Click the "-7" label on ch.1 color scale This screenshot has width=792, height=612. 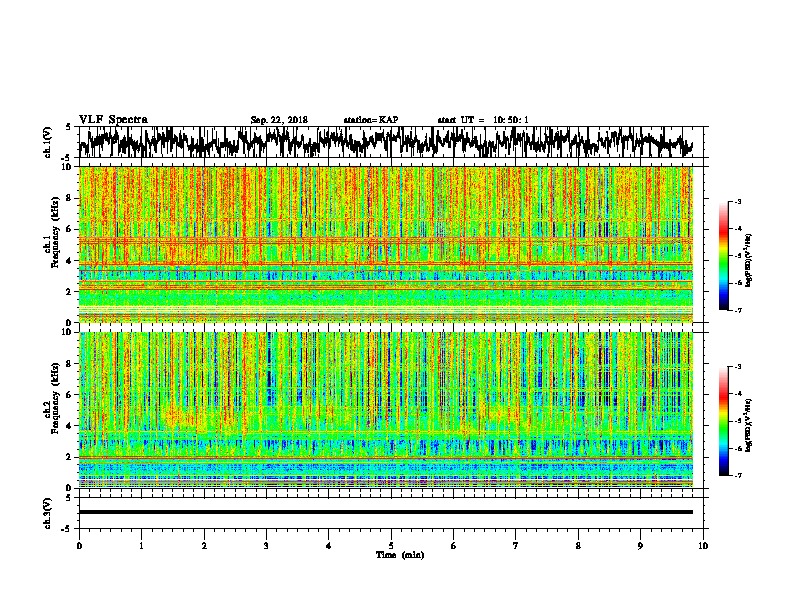point(737,310)
